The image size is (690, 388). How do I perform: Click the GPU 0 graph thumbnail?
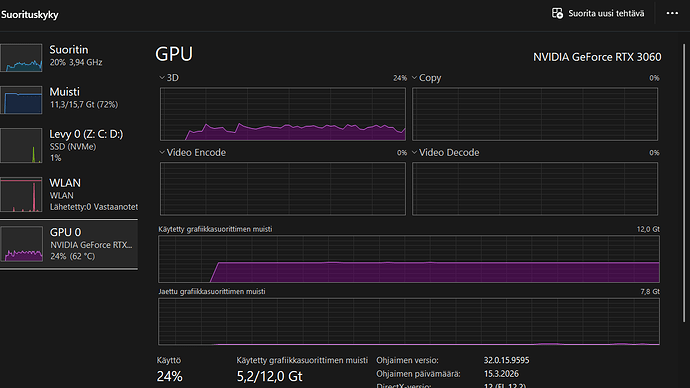click(x=21, y=244)
